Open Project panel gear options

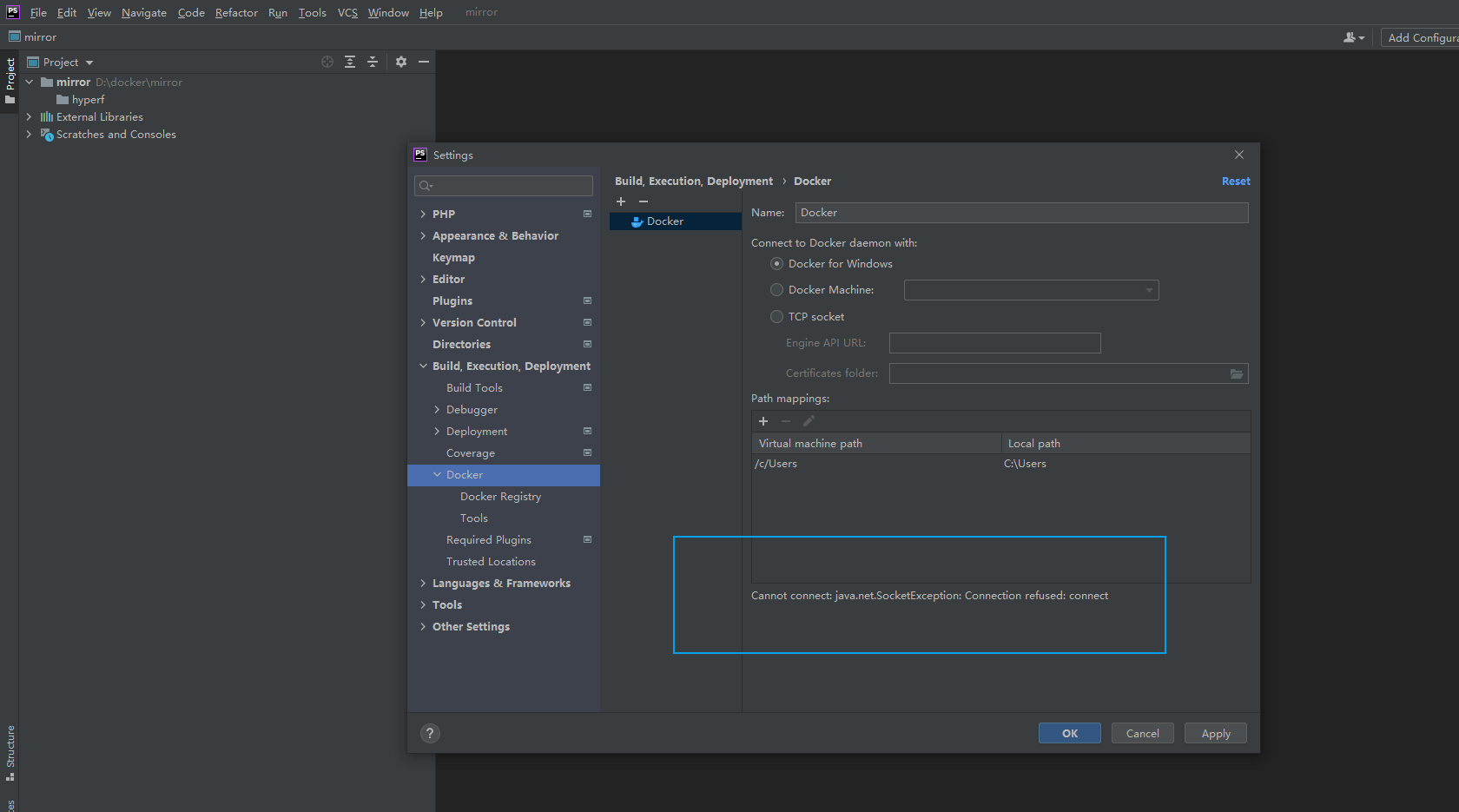[401, 62]
